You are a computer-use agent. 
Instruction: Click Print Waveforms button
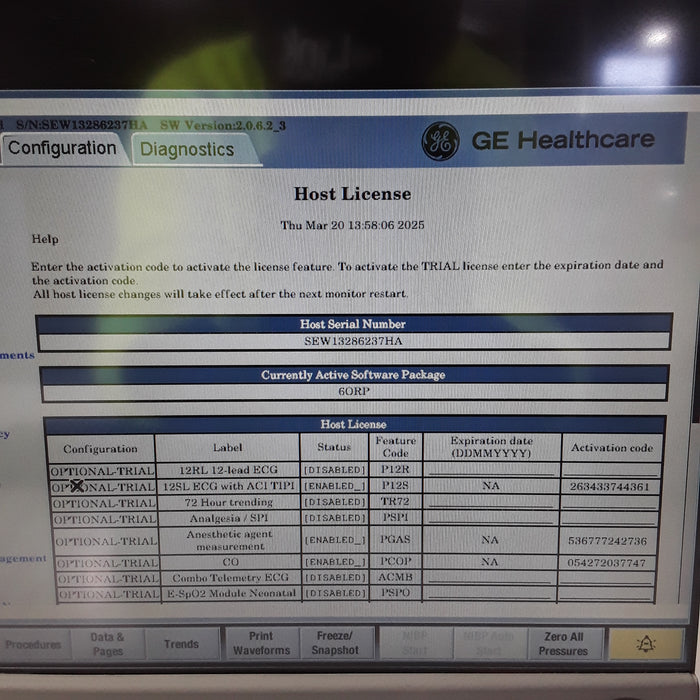point(262,643)
